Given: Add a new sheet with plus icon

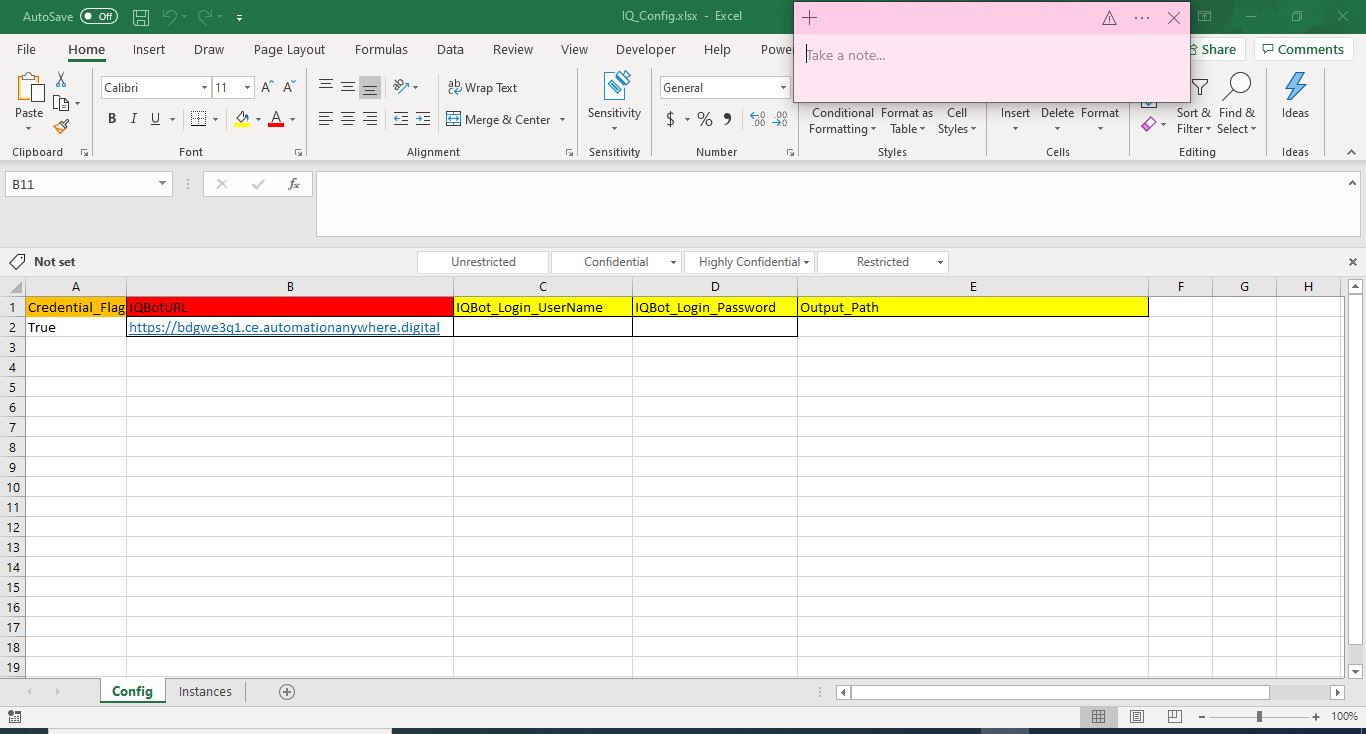Looking at the screenshot, I should 287,692.
